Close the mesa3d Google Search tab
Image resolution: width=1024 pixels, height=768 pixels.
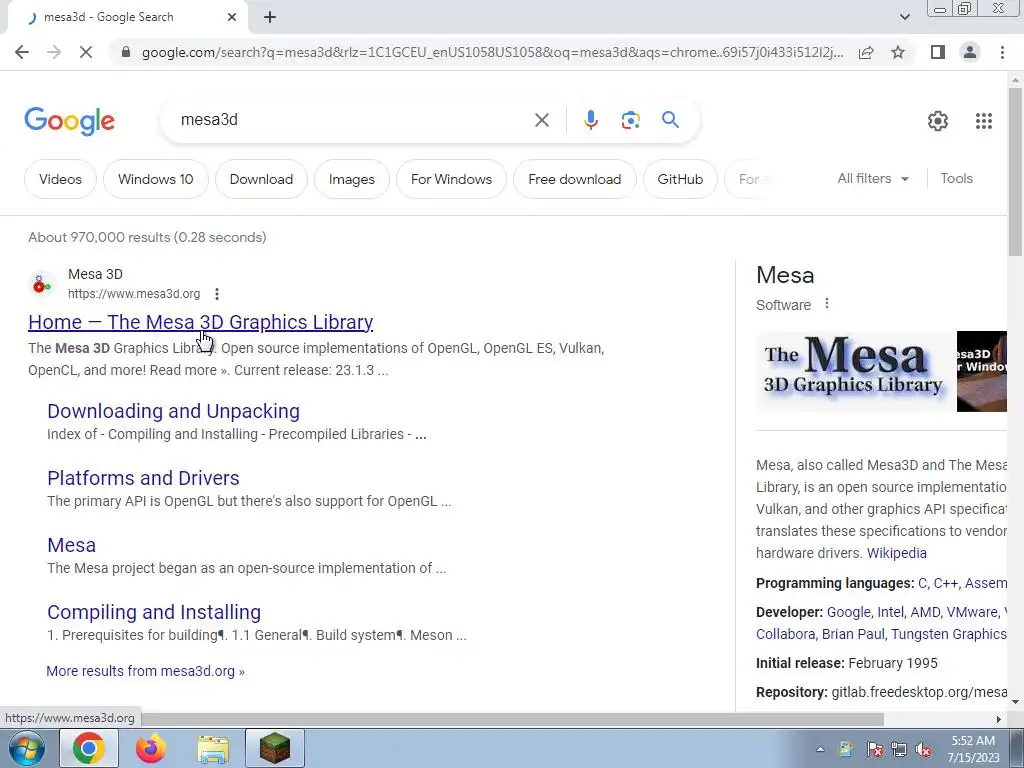coord(232,18)
